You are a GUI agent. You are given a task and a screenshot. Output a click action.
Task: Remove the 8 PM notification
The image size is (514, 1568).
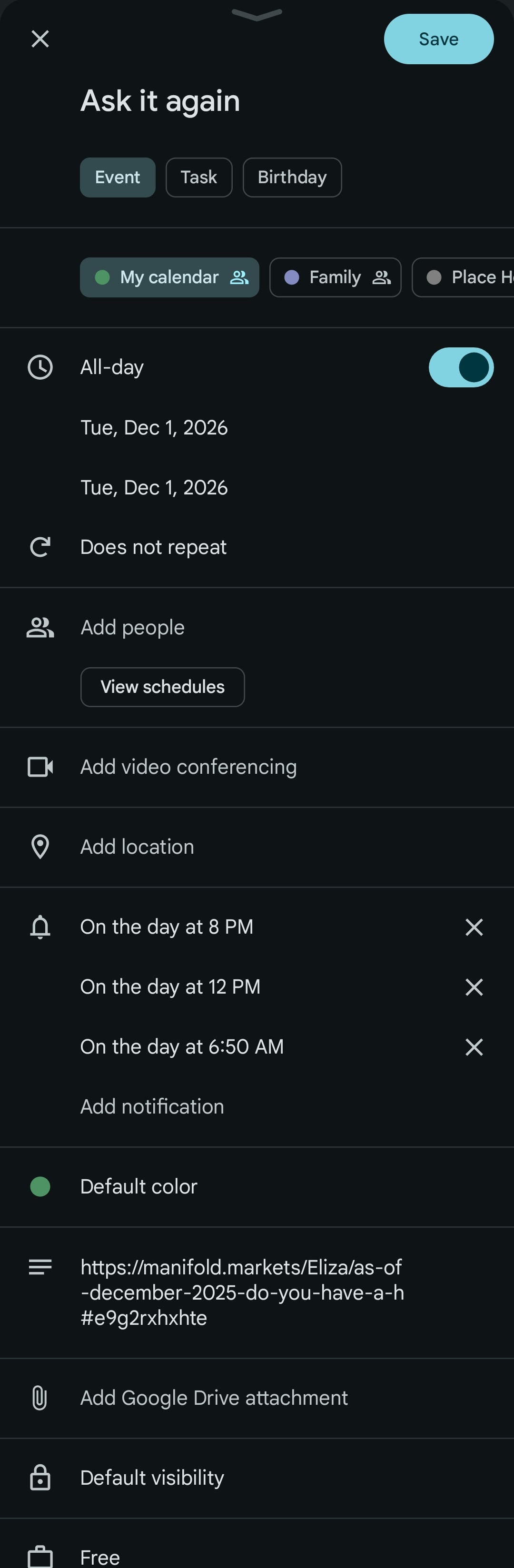coord(474,927)
